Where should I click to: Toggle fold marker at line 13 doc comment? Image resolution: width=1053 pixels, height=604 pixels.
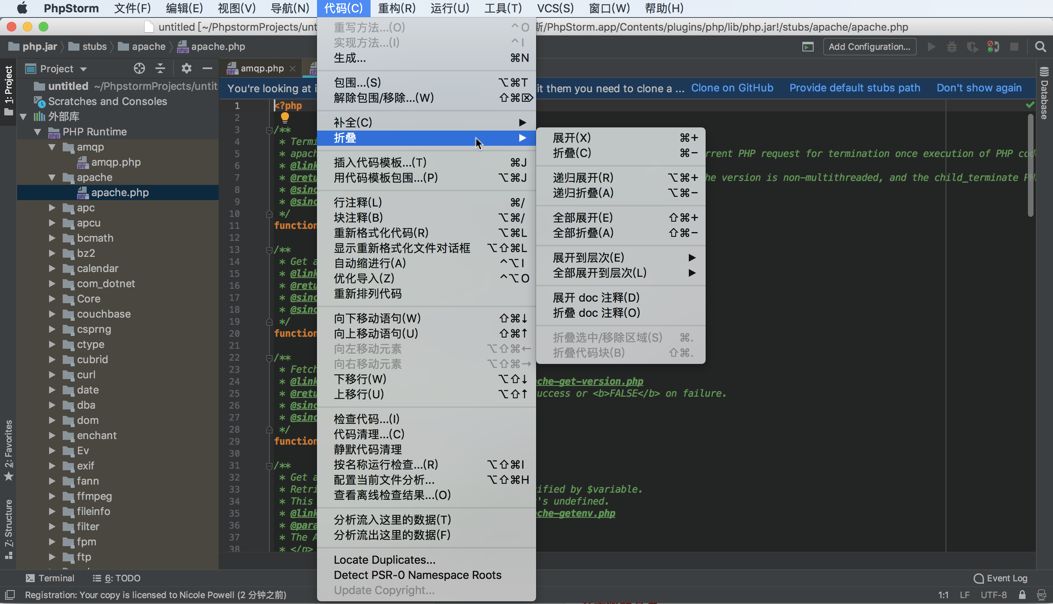(x=269, y=249)
